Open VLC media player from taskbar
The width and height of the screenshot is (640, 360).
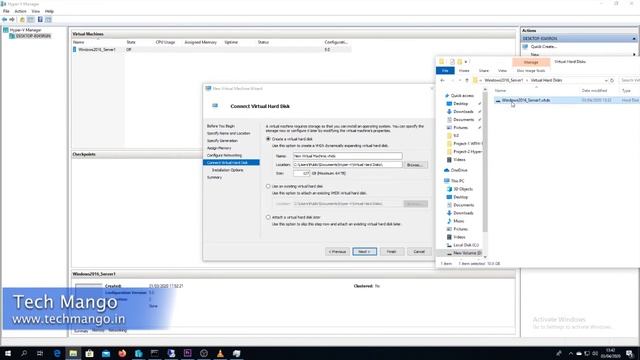[x=220, y=353]
